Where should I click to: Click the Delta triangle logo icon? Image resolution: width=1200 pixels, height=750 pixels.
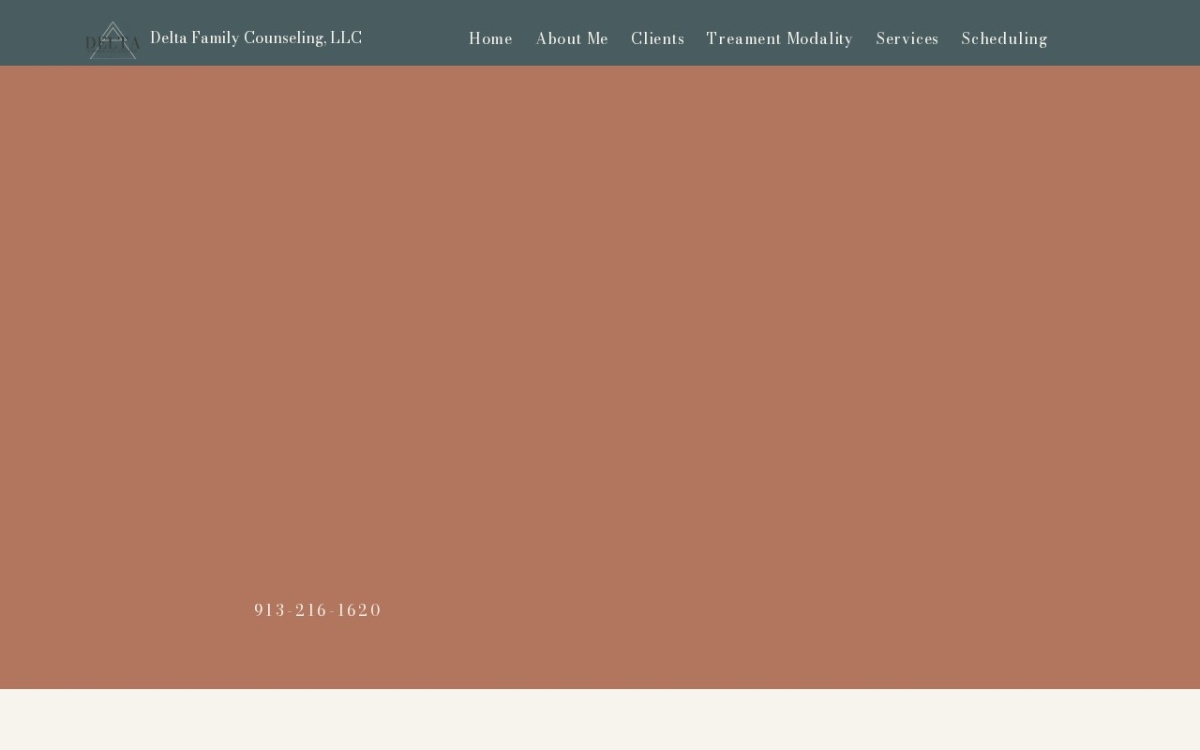[x=113, y=40]
